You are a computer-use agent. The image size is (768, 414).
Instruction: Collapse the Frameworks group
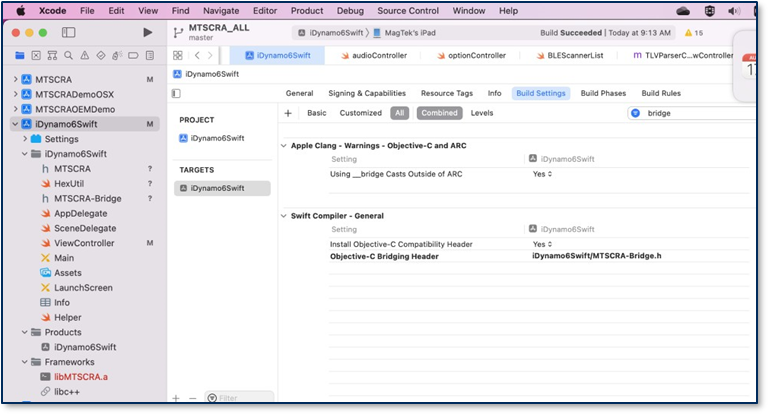tap(24, 362)
